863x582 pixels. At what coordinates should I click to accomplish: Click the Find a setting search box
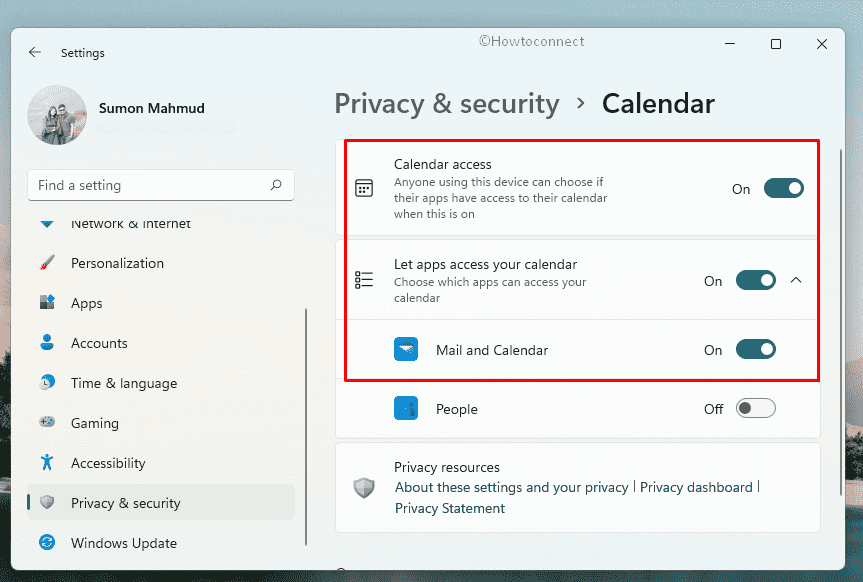click(160, 185)
